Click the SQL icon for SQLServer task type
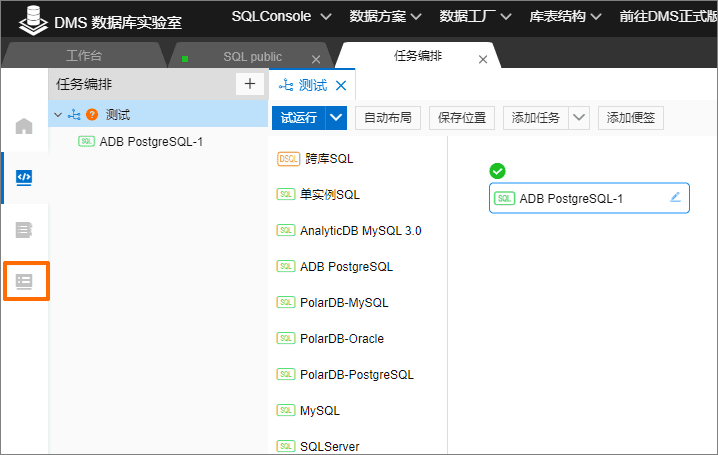Screen dimensions: 718x455 coord(286,446)
